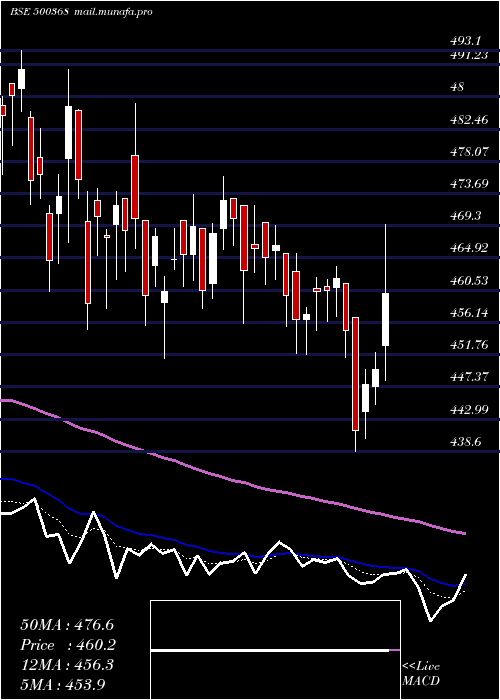Click the 456.14 price level label
500x700 pixels.
click(469, 313)
